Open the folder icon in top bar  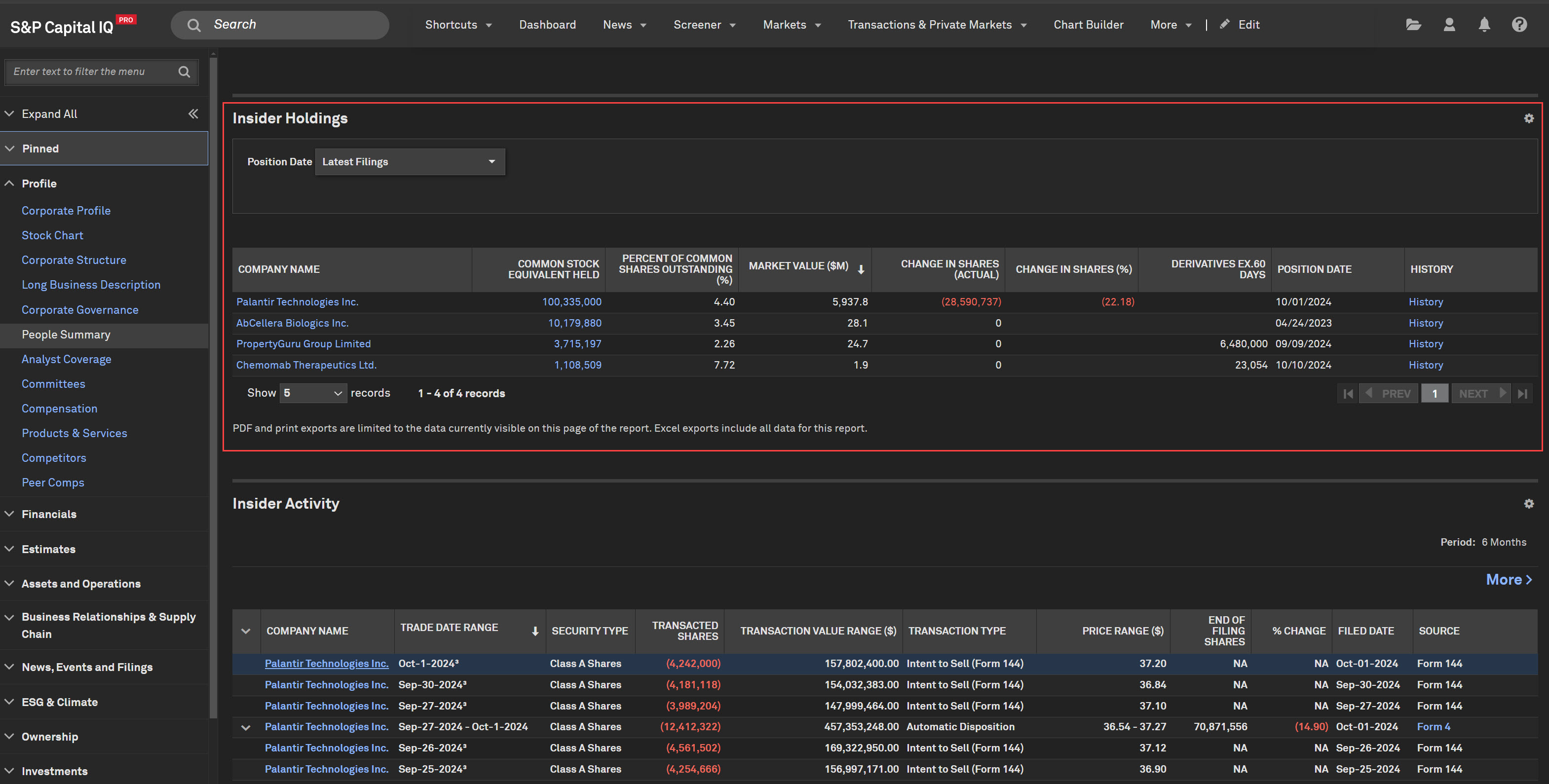coord(1413,25)
